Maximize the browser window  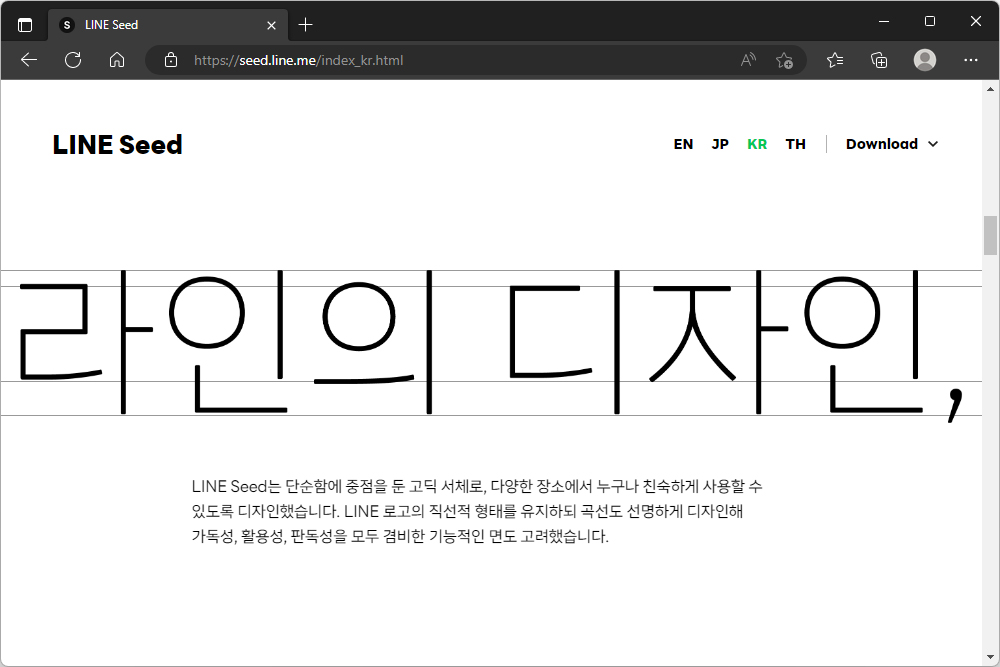(x=930, y=21)
